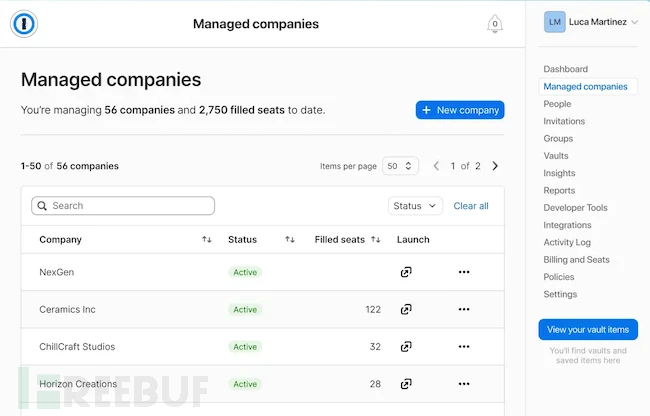
Task: Click the 1Password logo icon
Action: [24, 24]
